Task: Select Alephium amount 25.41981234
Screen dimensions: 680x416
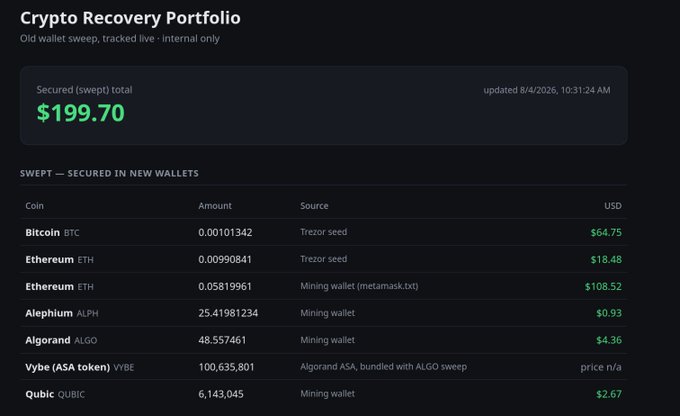Action: pyautogui.click(x=228, y=313)
